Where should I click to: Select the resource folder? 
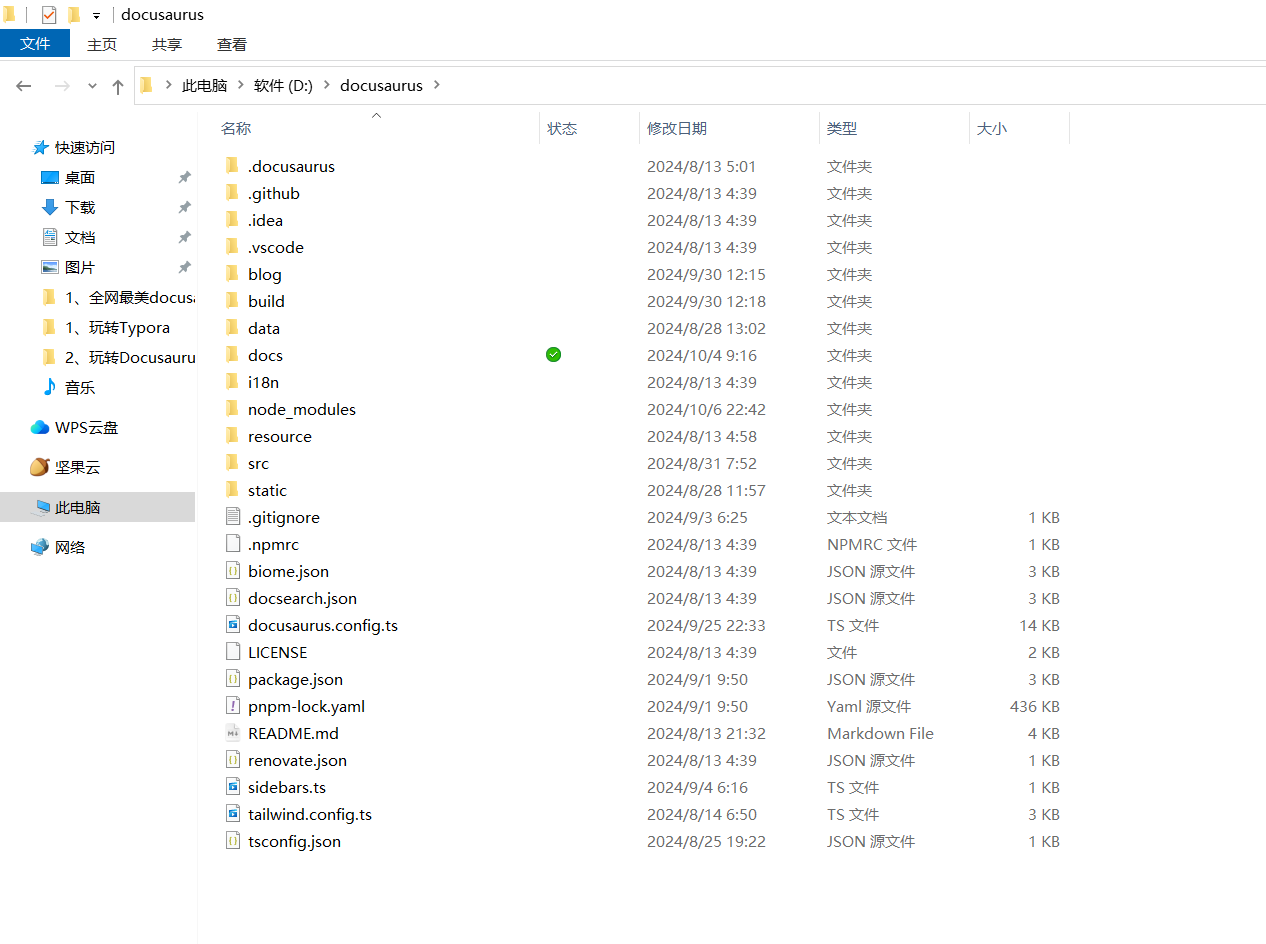pyautogui.click(x=280, y=436)
